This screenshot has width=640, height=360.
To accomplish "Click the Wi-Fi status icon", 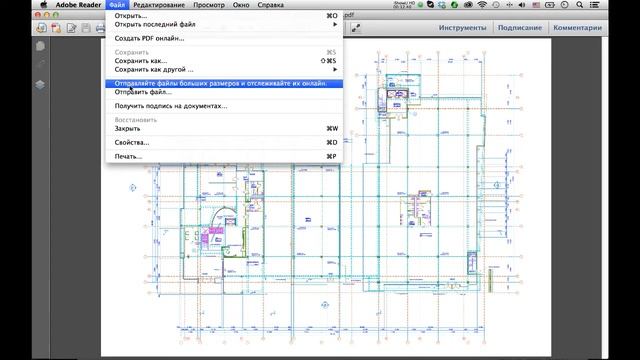I will click(x=482, y=5).
